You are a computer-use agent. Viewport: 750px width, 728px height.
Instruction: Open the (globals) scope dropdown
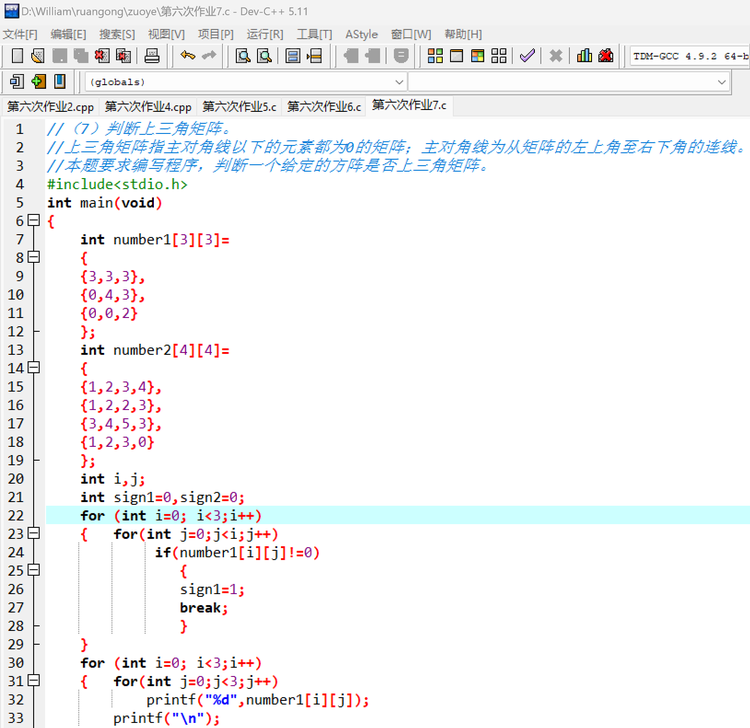[x=246, y=82]
